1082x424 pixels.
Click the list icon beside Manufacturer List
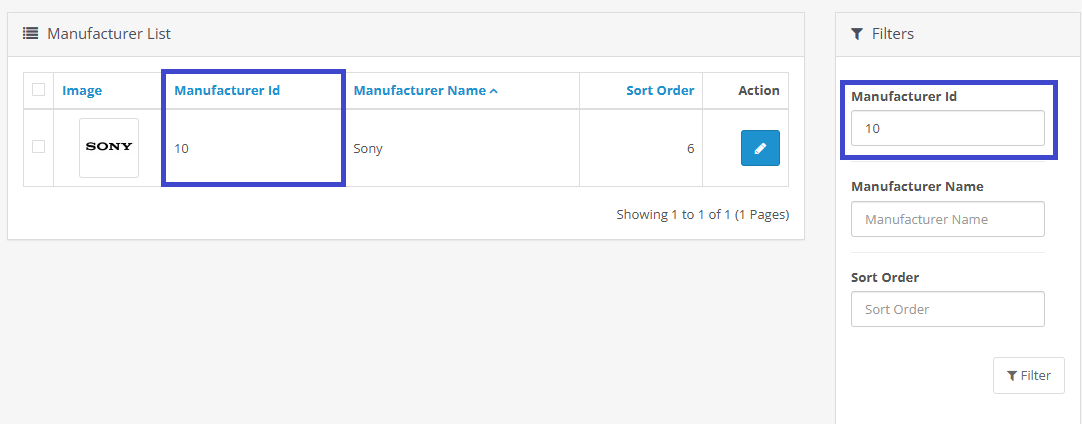pos(30,34)
